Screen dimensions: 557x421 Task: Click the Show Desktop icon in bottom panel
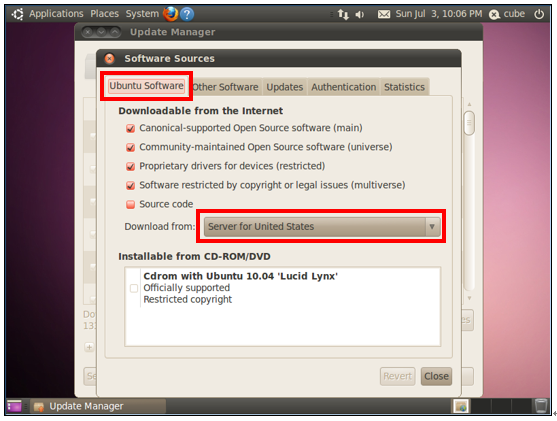[x=14, y=406]
